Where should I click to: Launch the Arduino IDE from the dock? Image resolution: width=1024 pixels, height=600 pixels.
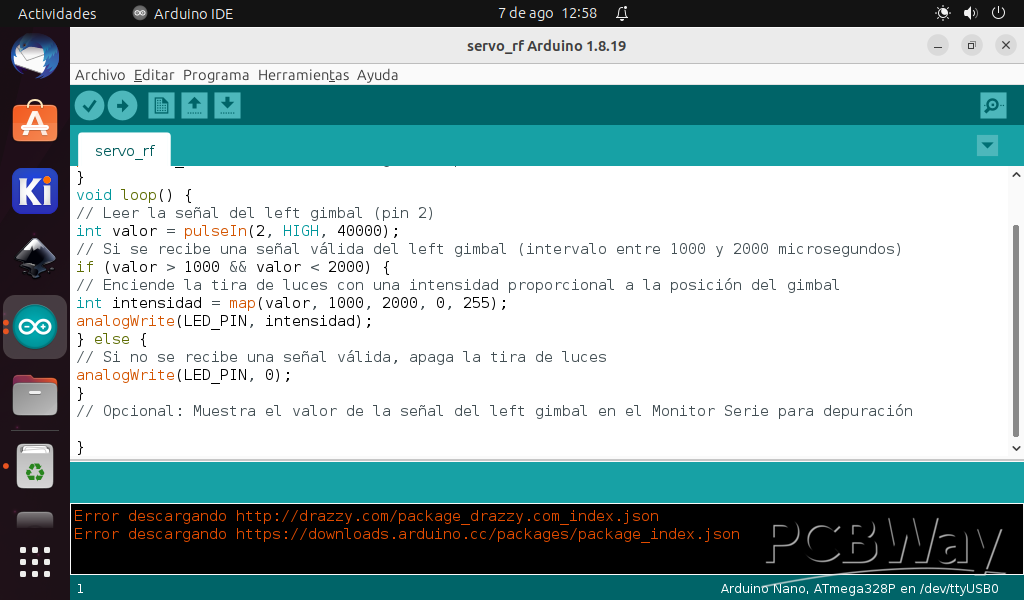pos(34,327)
